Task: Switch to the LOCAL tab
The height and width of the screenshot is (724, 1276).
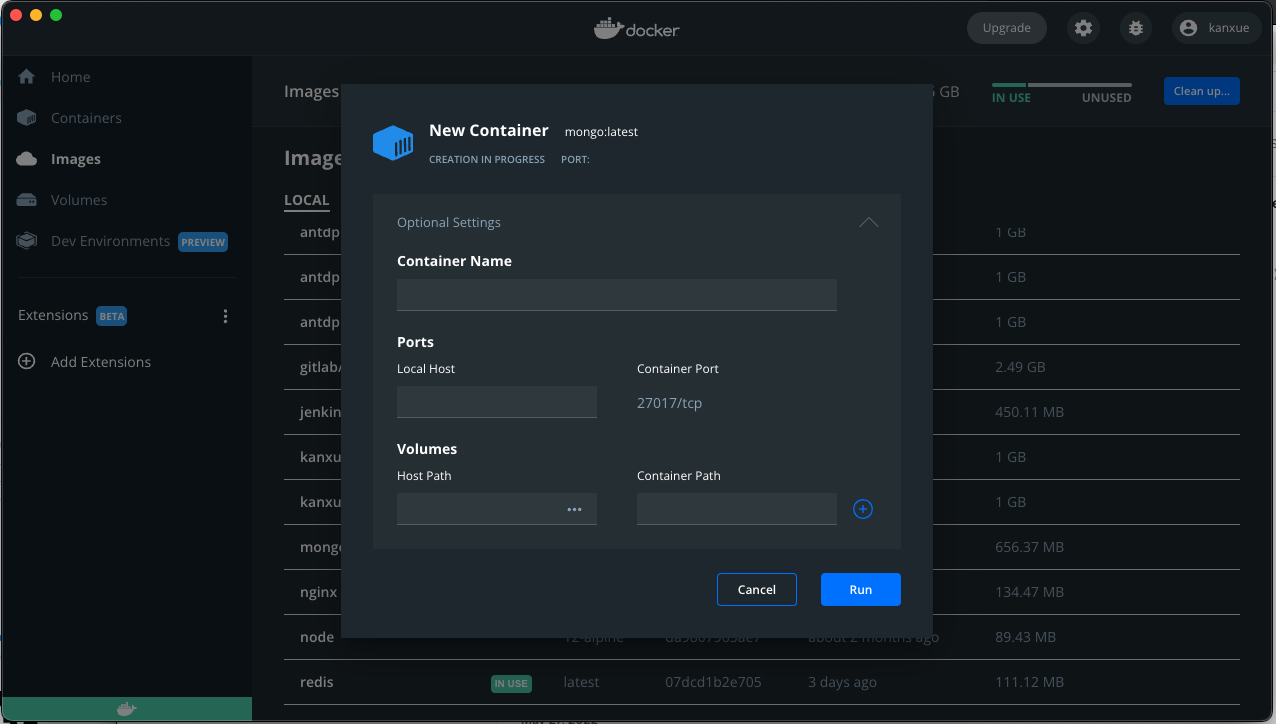Action: pyautogui.click(x=307, y=200)
